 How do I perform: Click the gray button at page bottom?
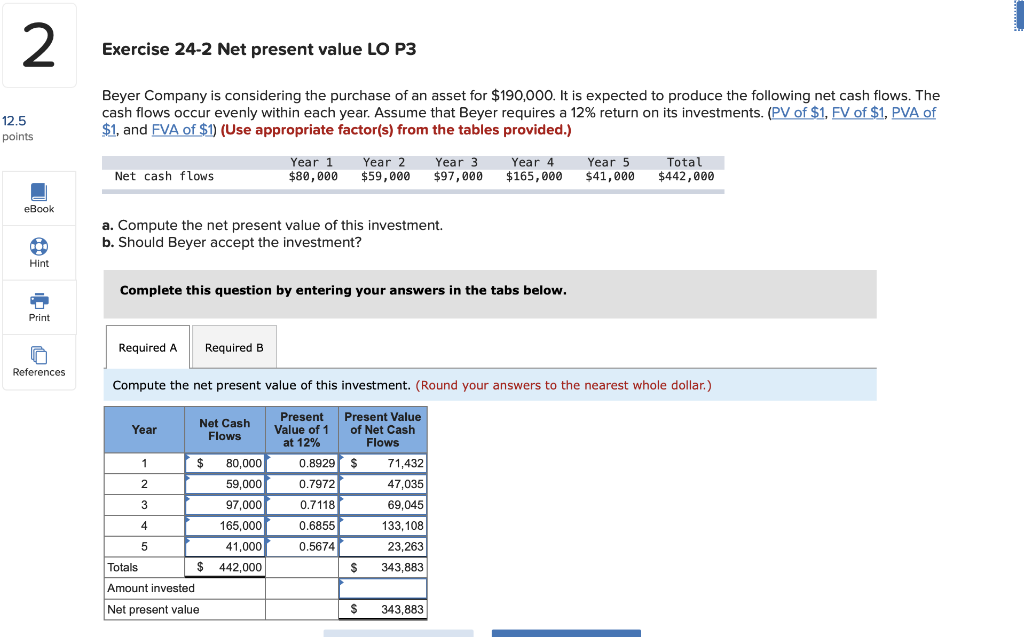[x=398, y=633]
